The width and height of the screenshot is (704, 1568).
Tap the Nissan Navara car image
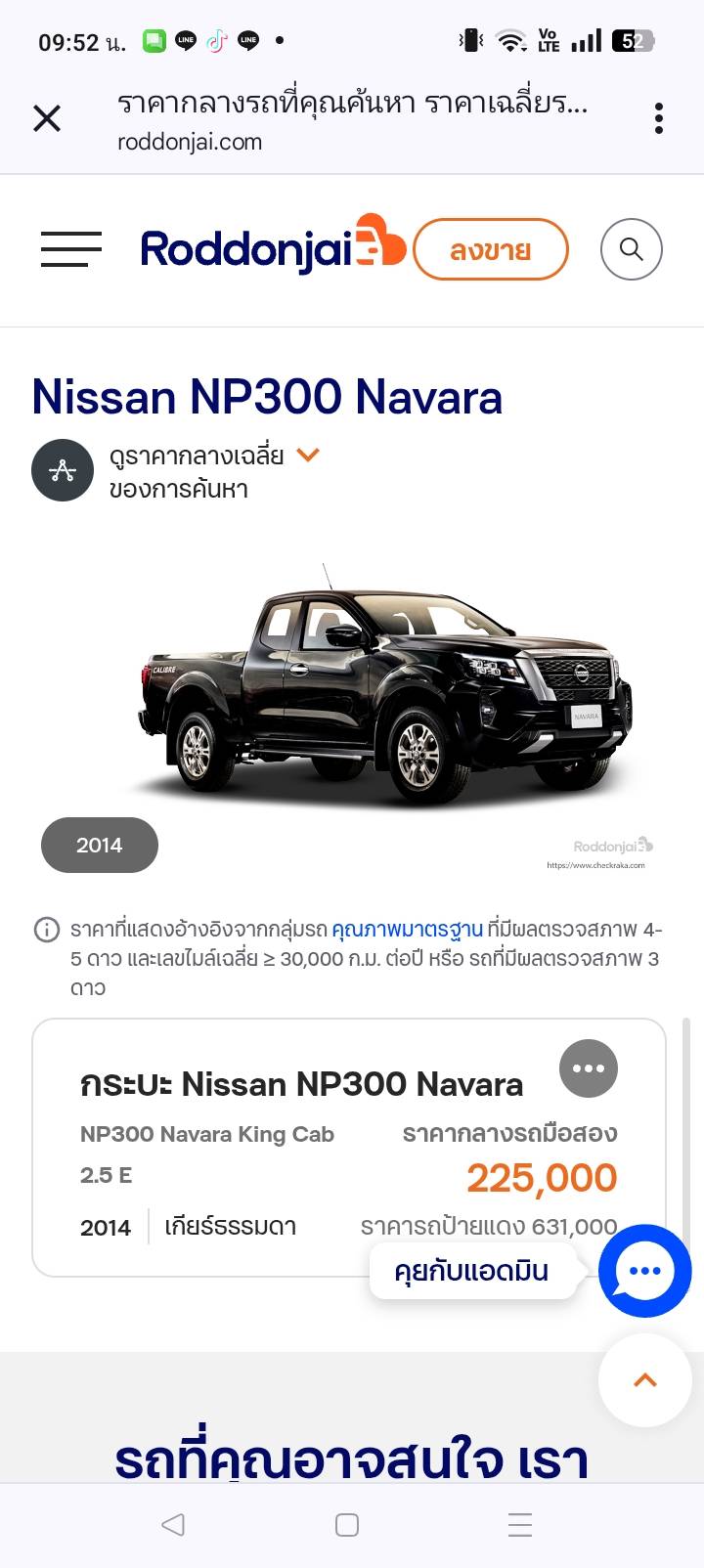[383, 687]
